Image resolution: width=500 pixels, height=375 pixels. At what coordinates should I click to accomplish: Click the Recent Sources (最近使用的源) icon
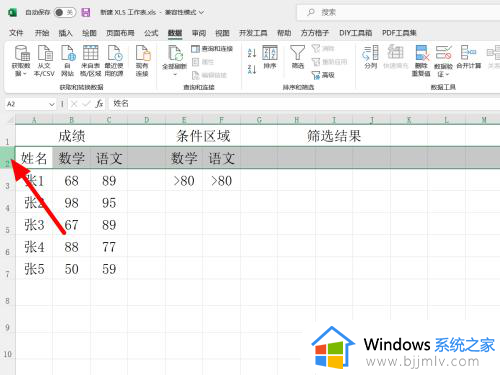point(114,53)
